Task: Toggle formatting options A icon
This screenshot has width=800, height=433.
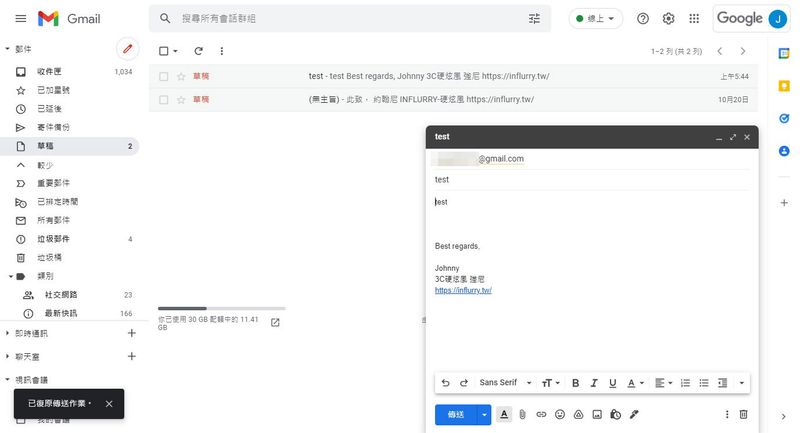Action: pyautogui.click(x=504, y=415)
